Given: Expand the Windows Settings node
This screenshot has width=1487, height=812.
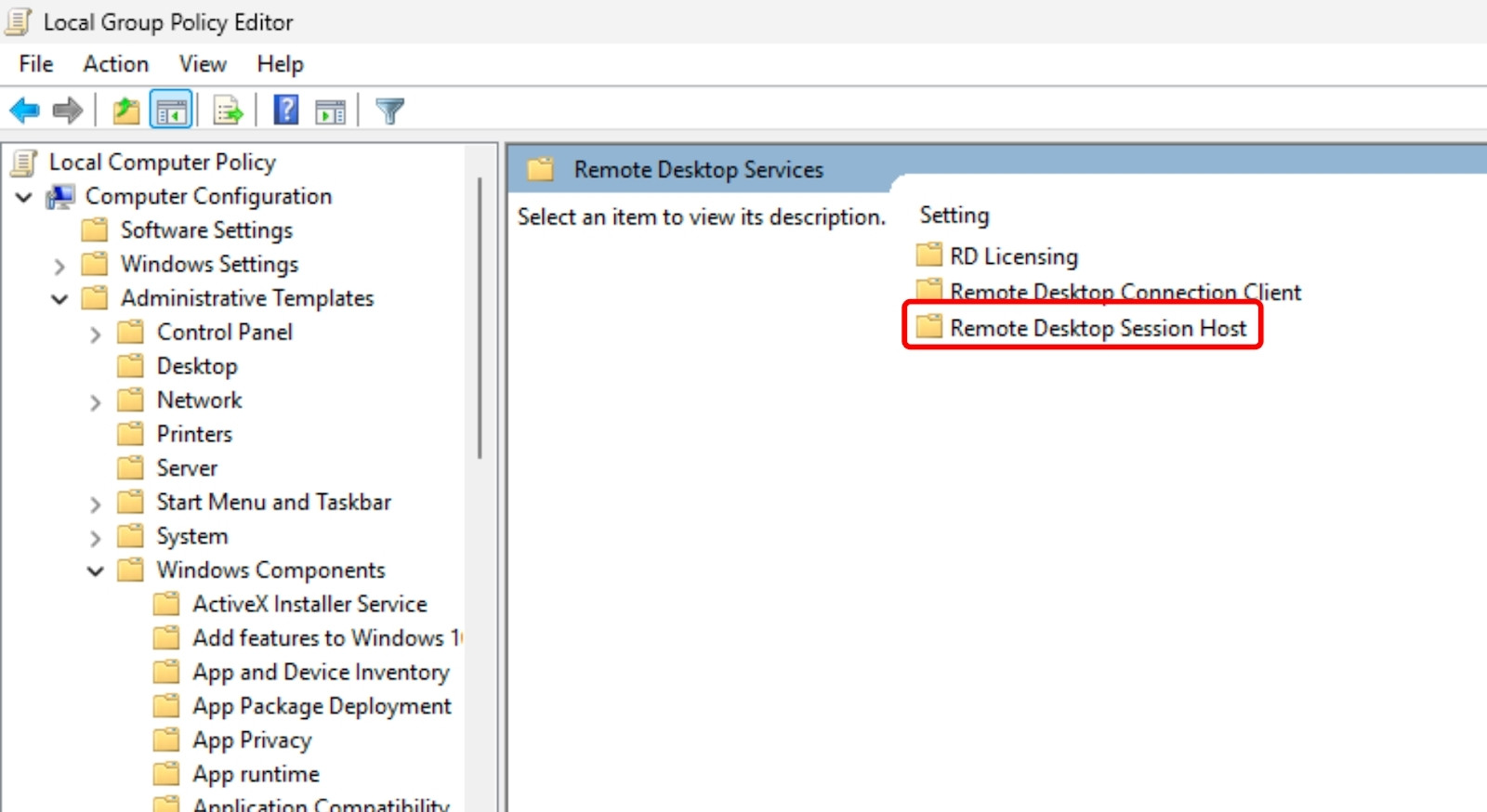Looking at the screenshot, I should pos(59,267).
